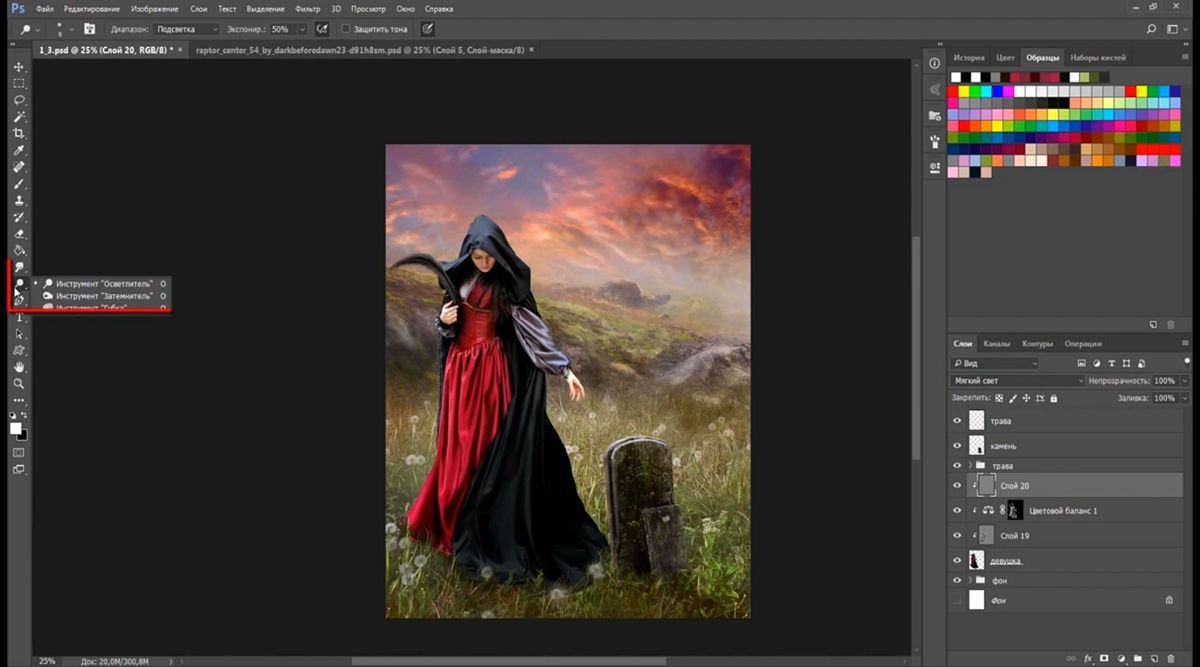Switch to the Каналы tab
This screenshot has width=1200, height=667.
(997, 343)
